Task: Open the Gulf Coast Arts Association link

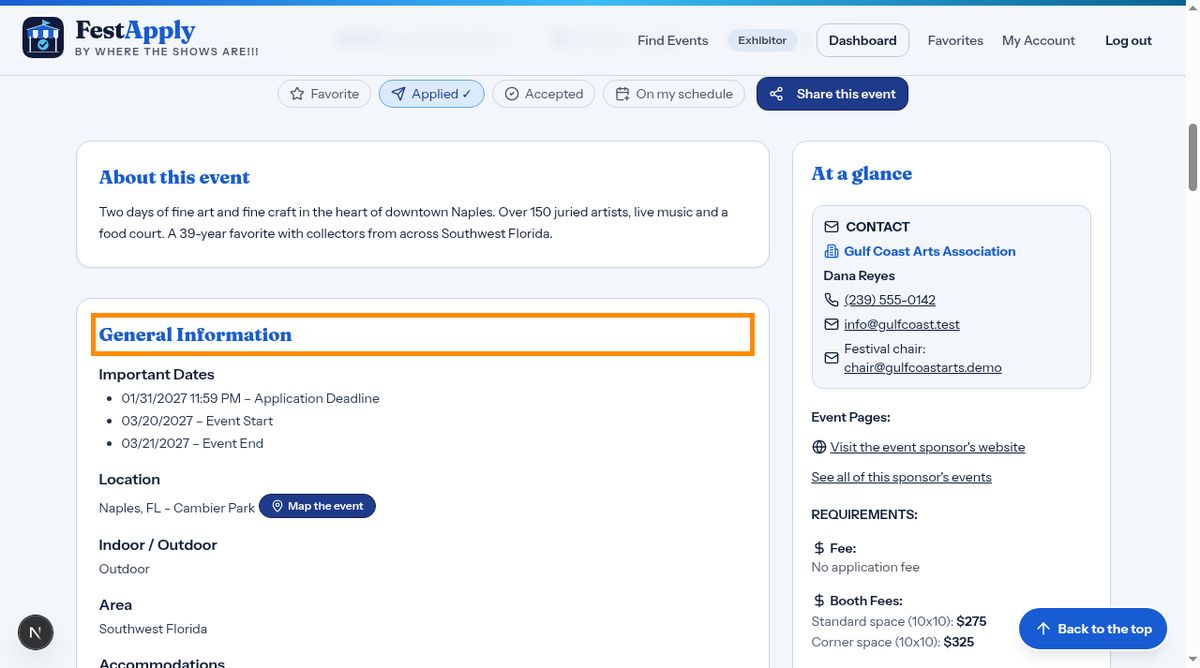Action: [930, 251]
